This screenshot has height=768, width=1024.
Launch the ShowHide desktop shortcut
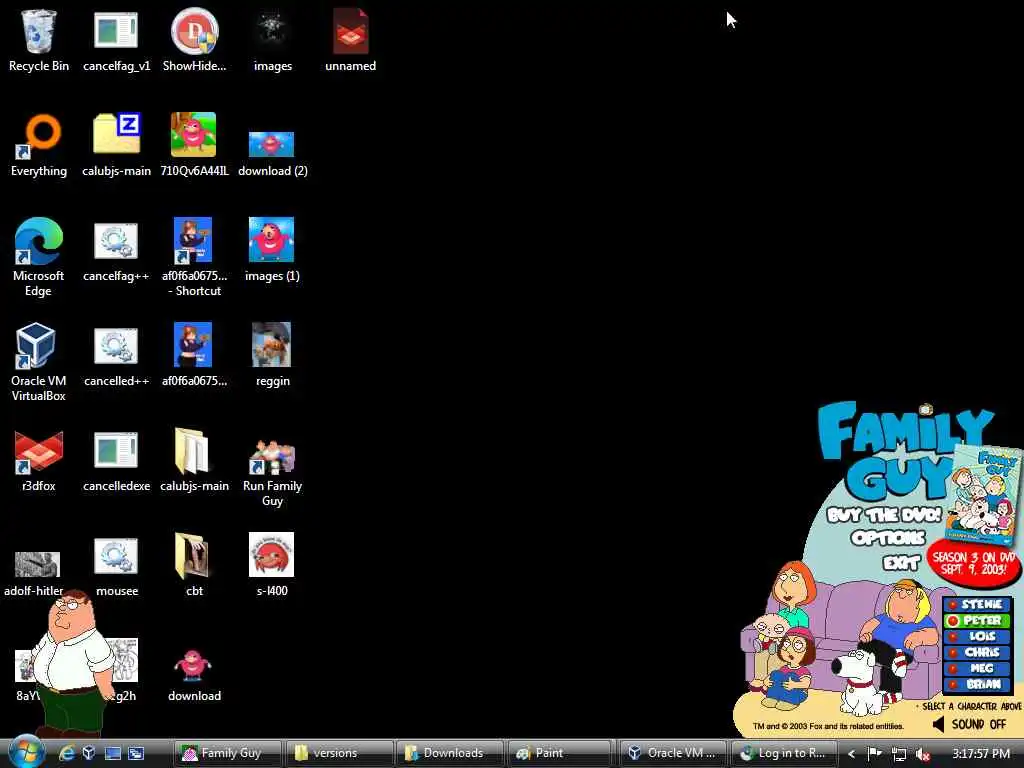194,40
